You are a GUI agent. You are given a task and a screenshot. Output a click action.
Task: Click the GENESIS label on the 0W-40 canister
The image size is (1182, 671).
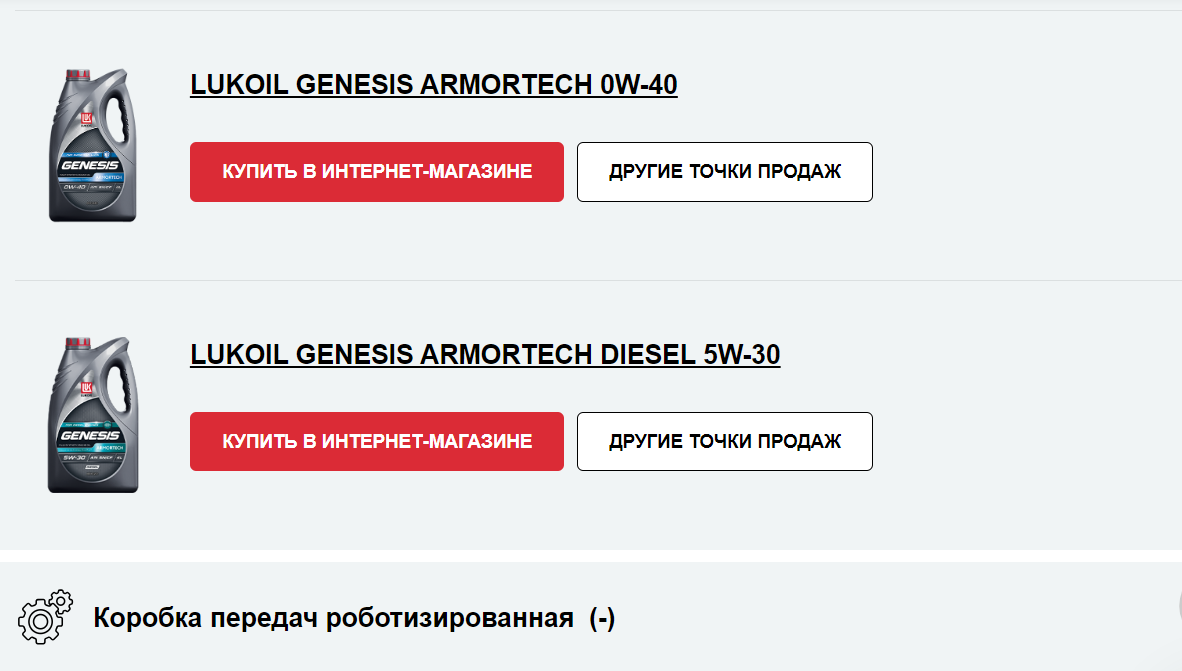coord(90,165)
